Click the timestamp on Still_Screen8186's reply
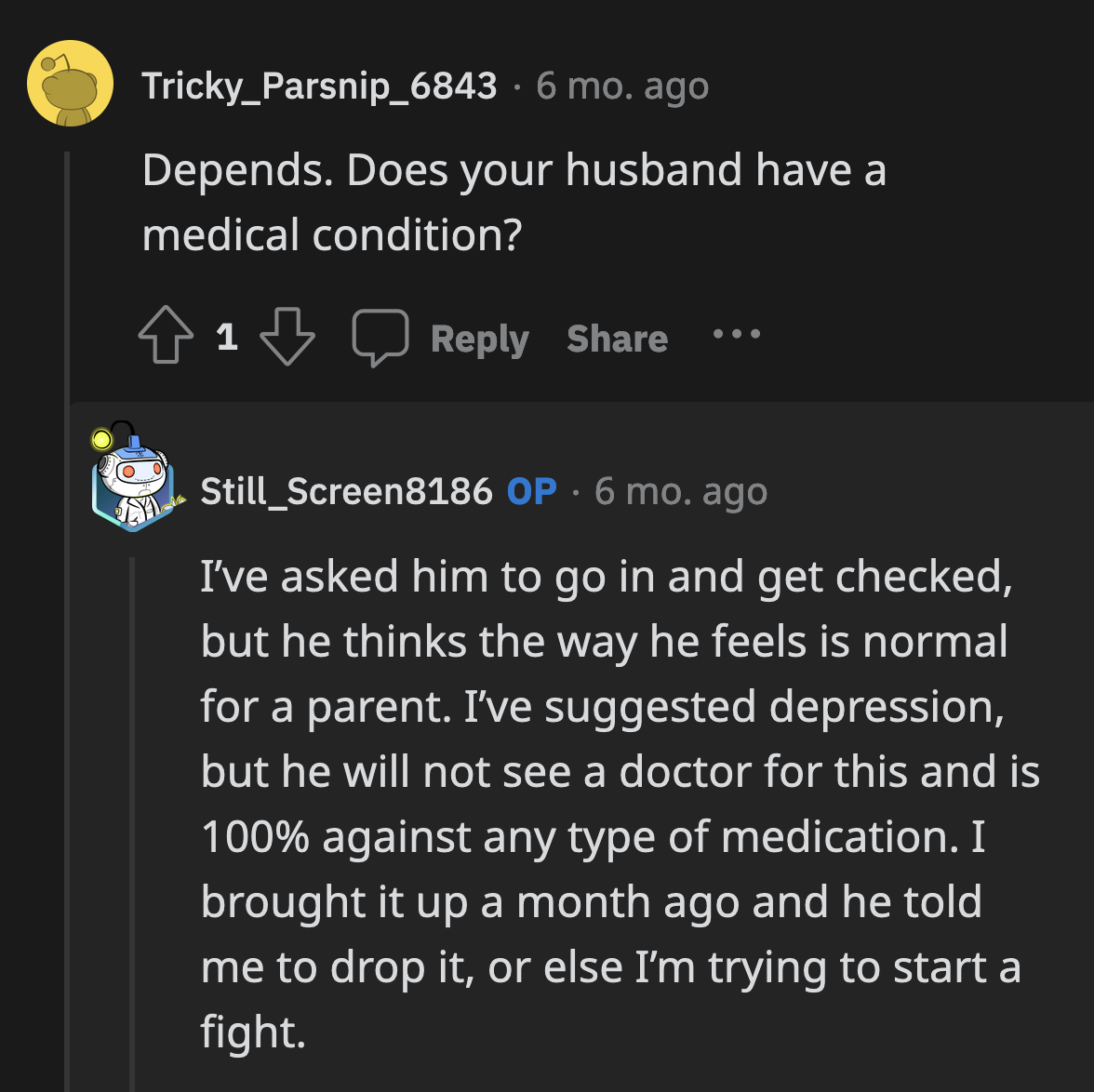Screen dimensions: 1094x1092 pos(681,491)
